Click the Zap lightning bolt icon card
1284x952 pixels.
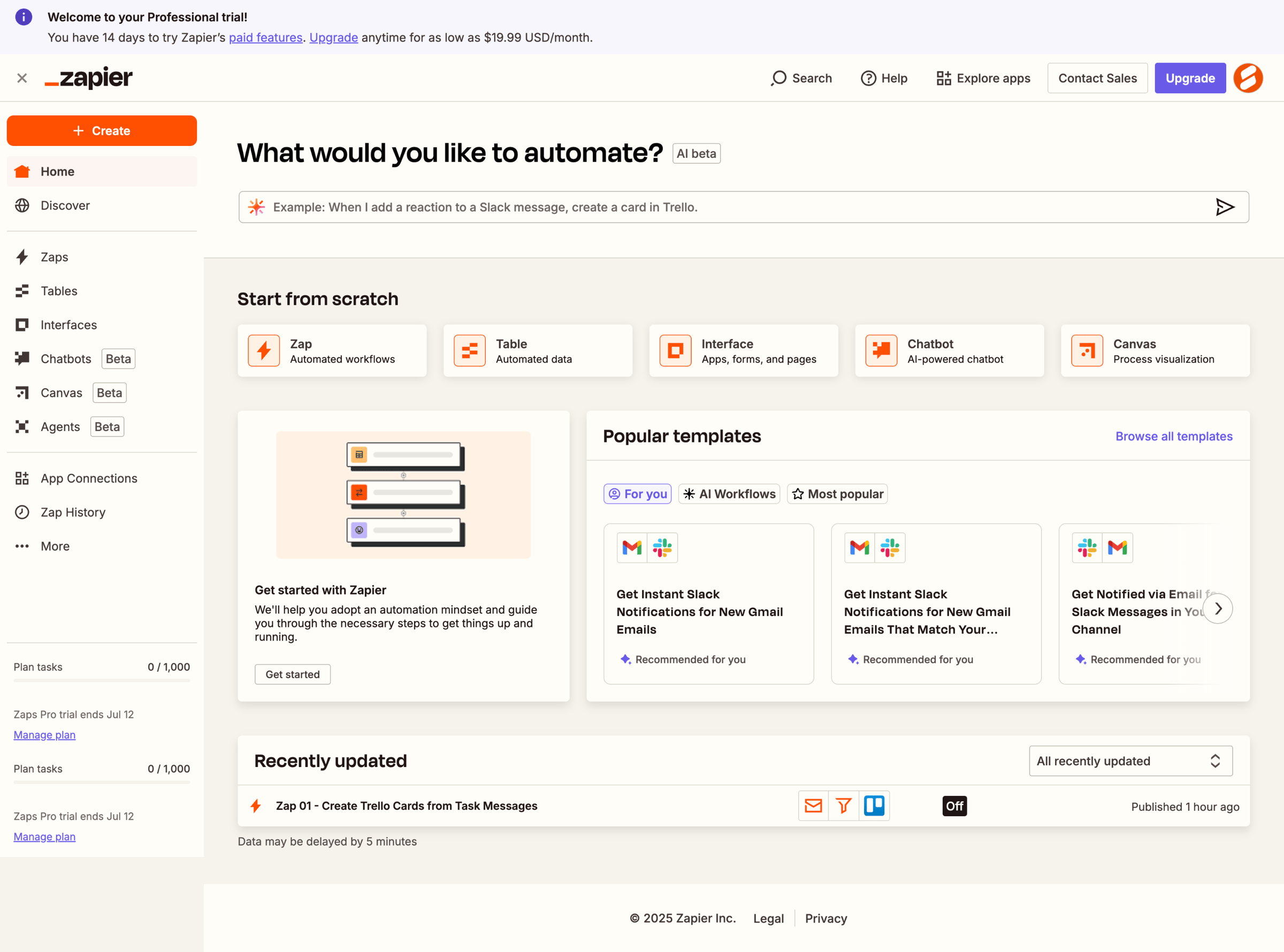[x=264, y=350]
